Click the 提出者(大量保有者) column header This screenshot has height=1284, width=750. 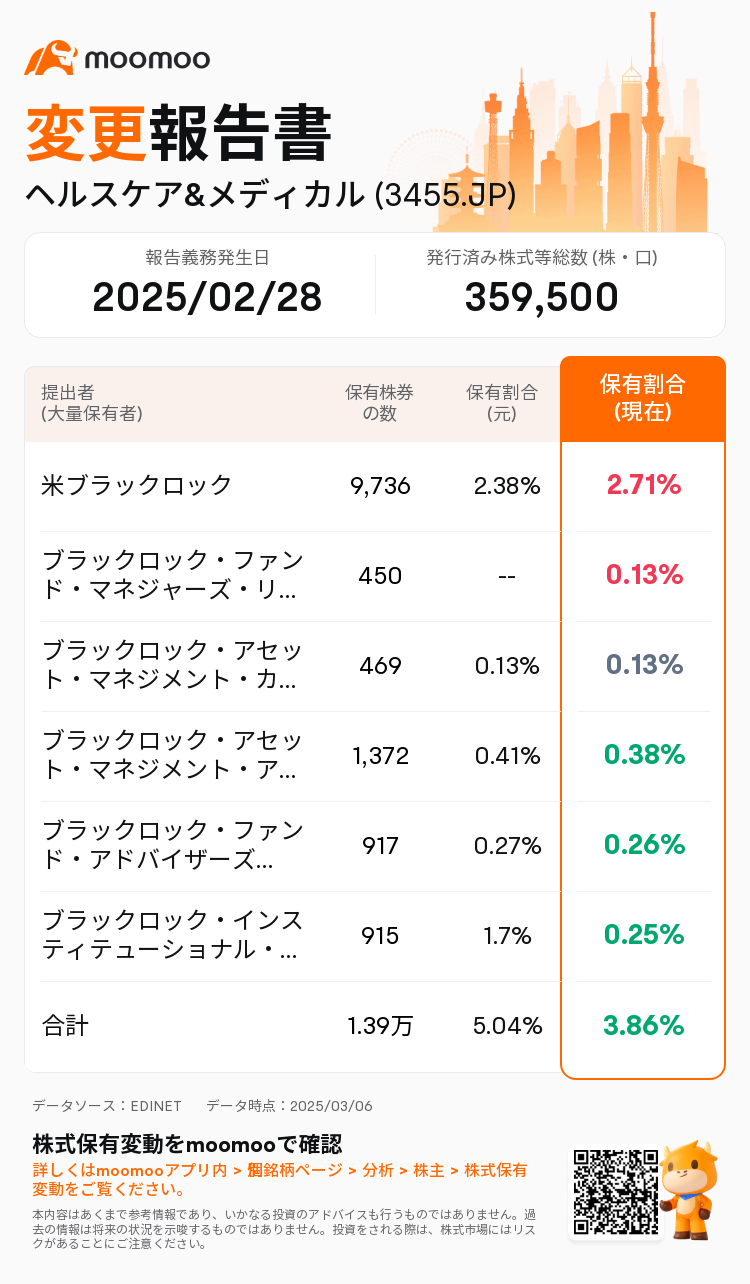92,402
